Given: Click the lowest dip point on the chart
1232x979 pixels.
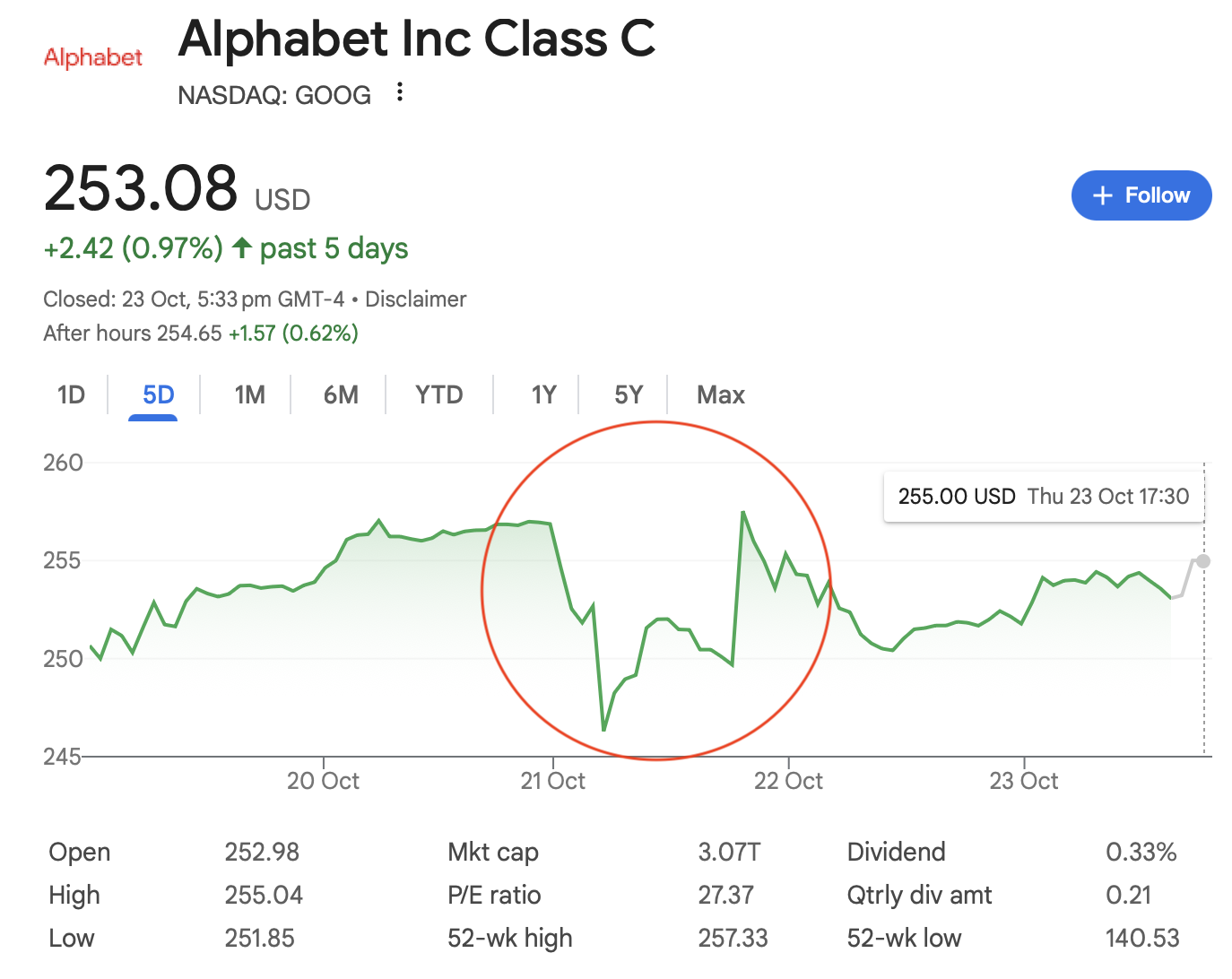Looking at the screenshot, I should click(604, 730).
